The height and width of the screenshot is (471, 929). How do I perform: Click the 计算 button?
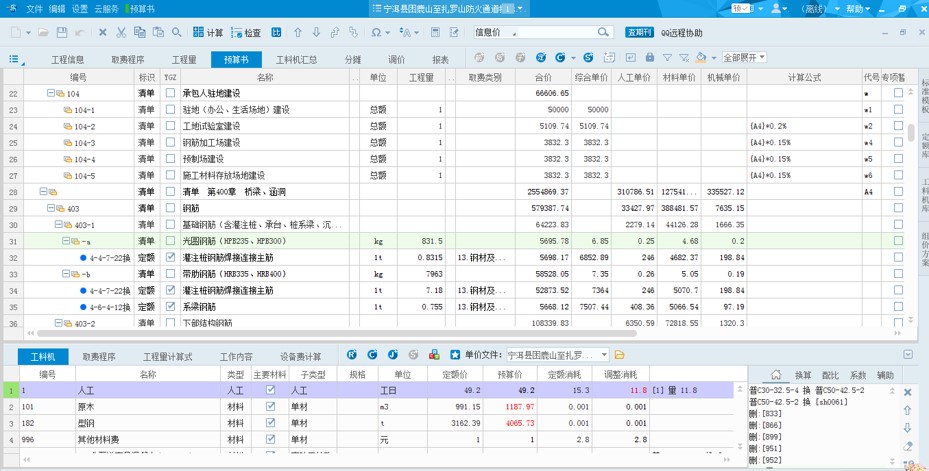tap(208, 33)
